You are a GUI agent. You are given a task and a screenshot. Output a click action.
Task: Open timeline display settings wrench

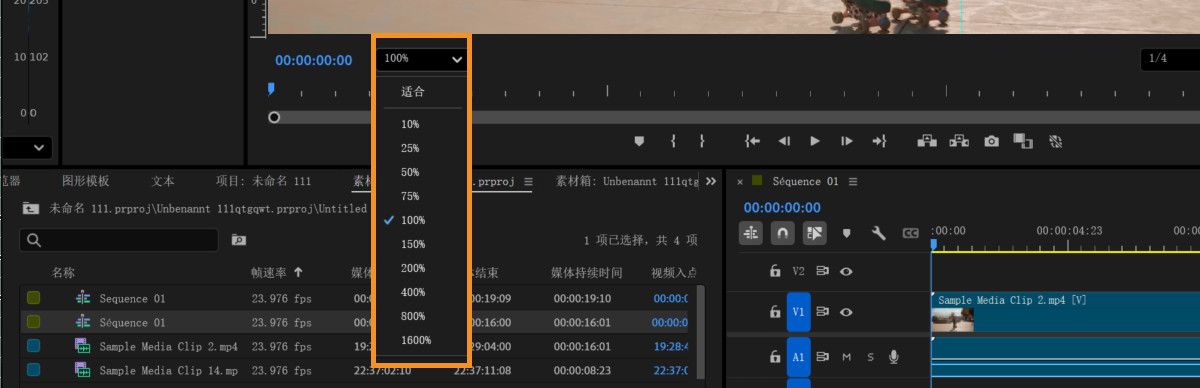pos(879,233)
